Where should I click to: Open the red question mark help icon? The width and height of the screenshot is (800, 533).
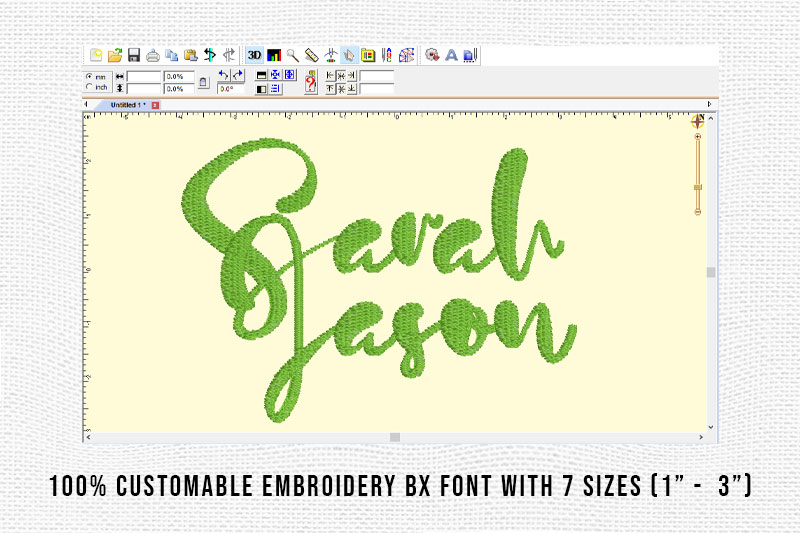point(311,83)
